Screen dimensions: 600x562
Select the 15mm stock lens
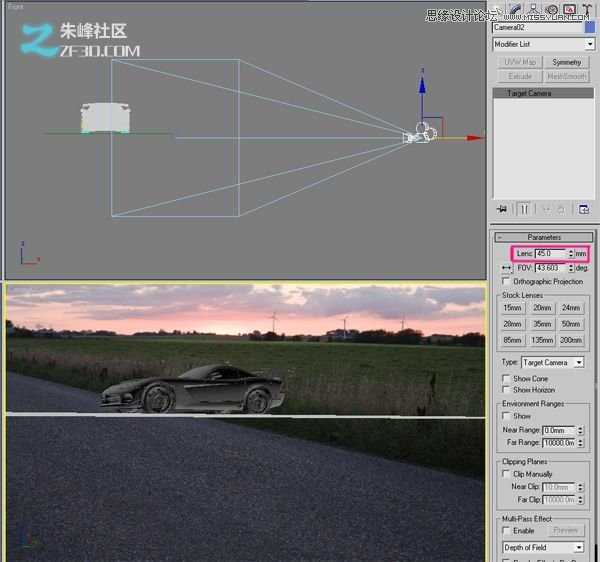(x=512, y=308)
